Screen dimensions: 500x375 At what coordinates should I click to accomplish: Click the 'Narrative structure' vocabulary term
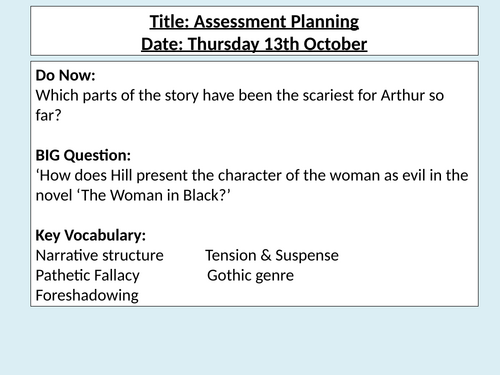coord(100,256)
